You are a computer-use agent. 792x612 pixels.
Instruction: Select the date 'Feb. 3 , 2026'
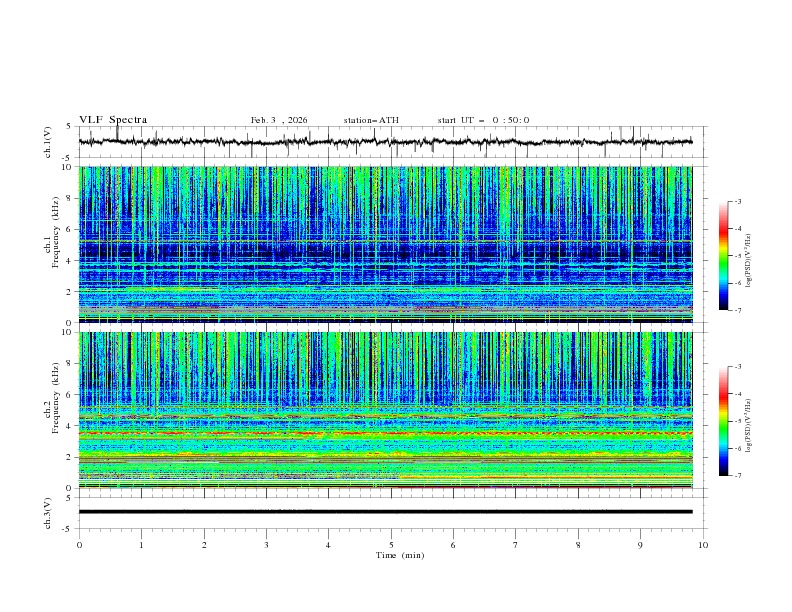[279, 120]
